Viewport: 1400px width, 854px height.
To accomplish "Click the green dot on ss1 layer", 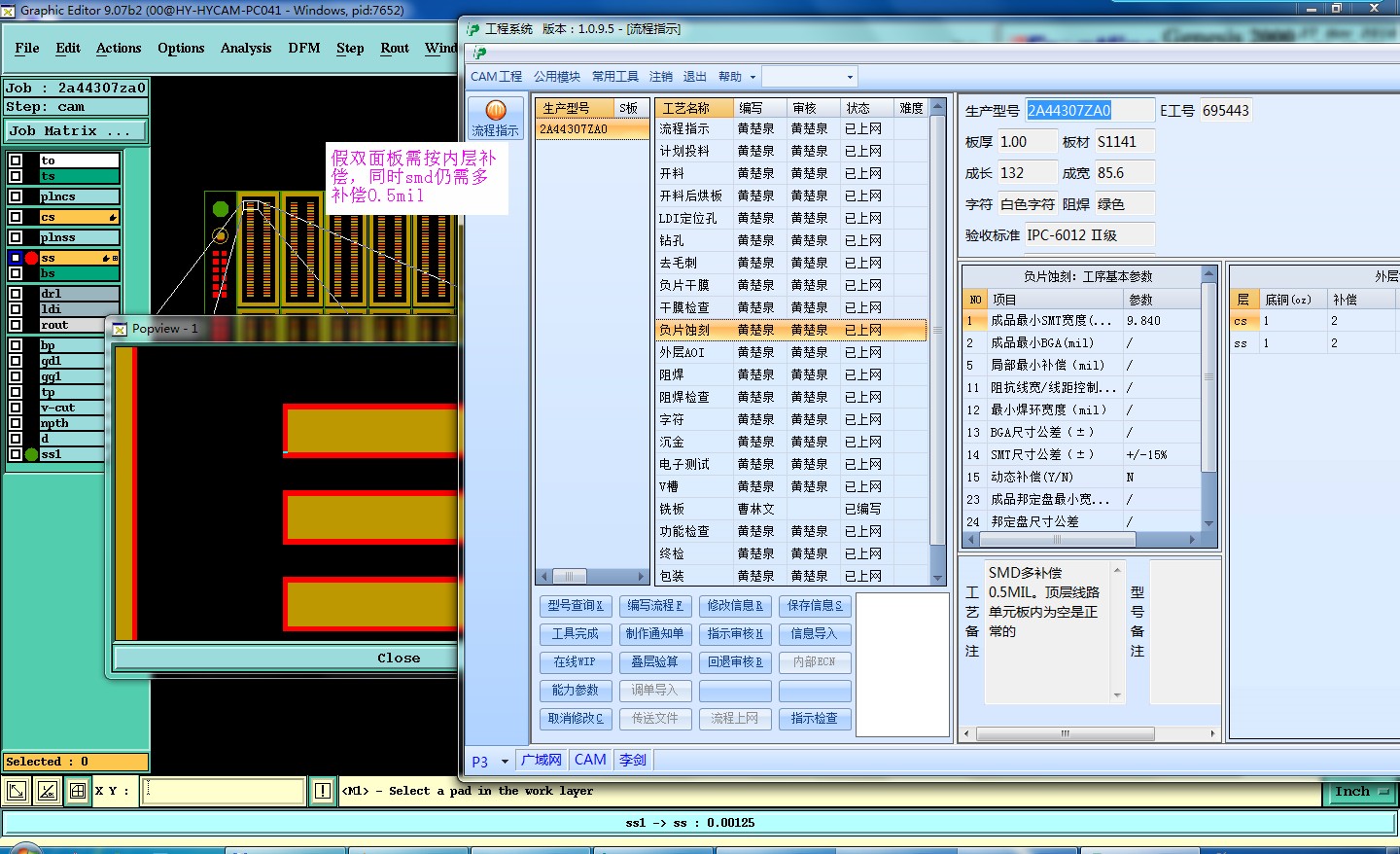I will point(31,454).
